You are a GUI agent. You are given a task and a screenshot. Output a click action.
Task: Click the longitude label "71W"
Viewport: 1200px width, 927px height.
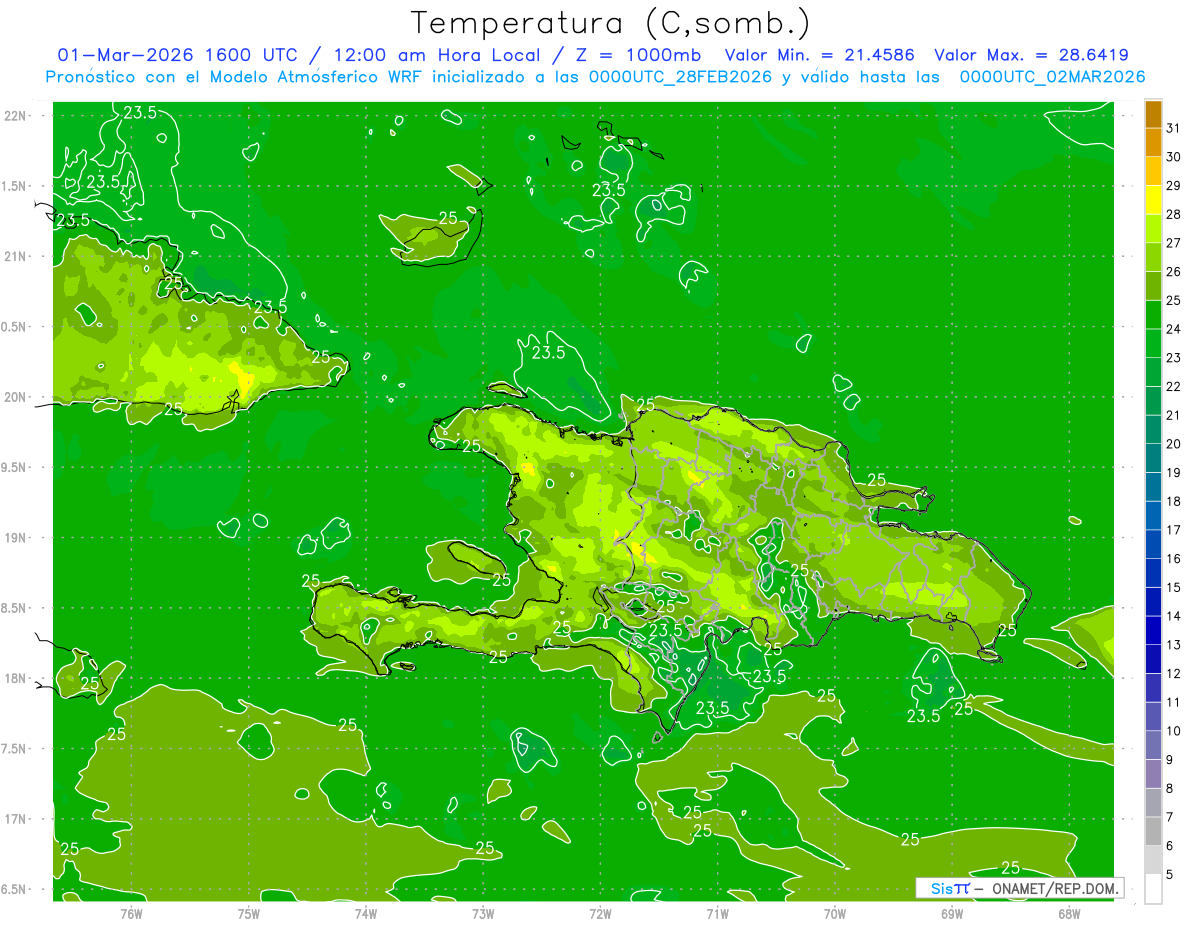pos(717,913)
